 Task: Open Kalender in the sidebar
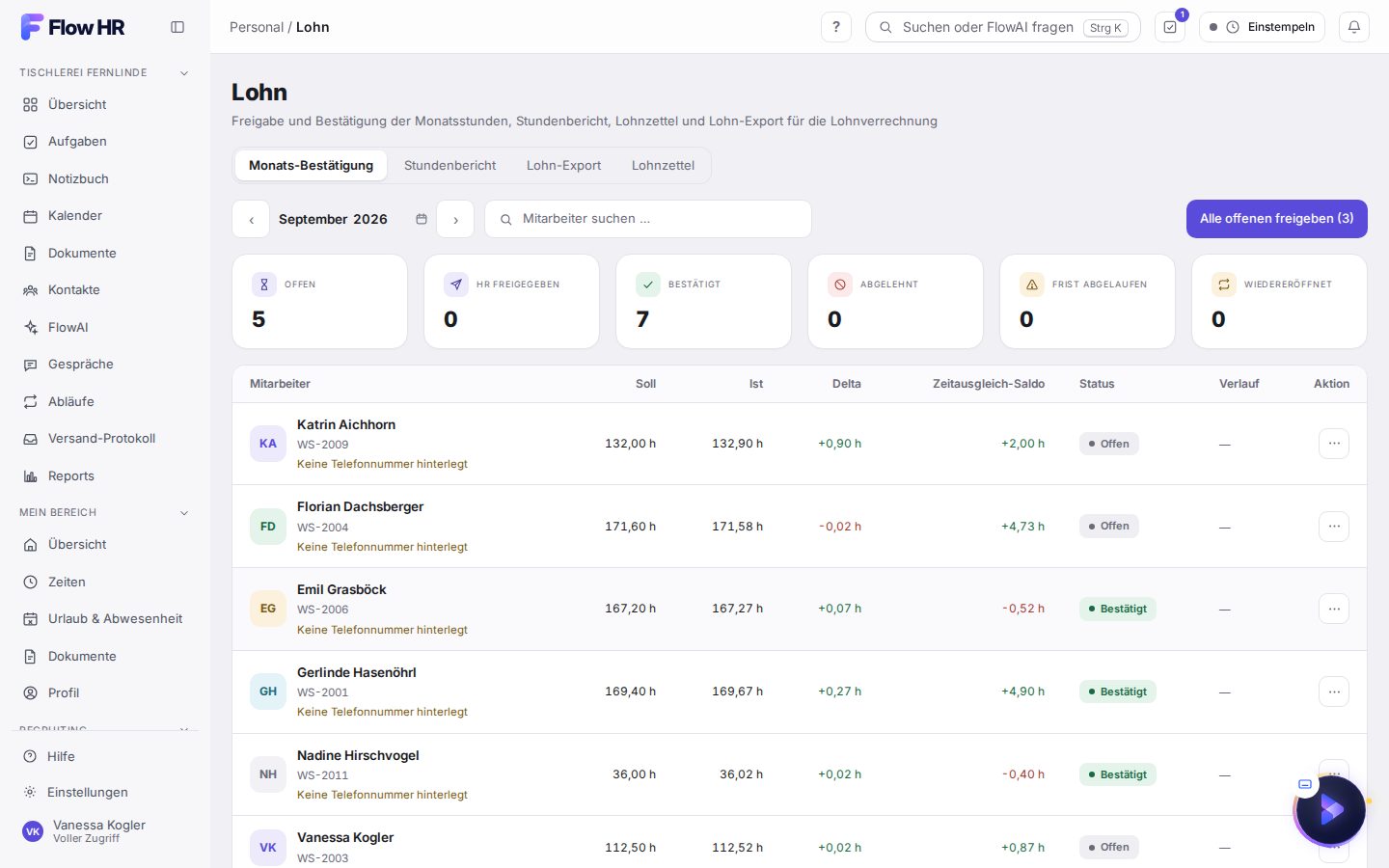click(x=104, y=215)
